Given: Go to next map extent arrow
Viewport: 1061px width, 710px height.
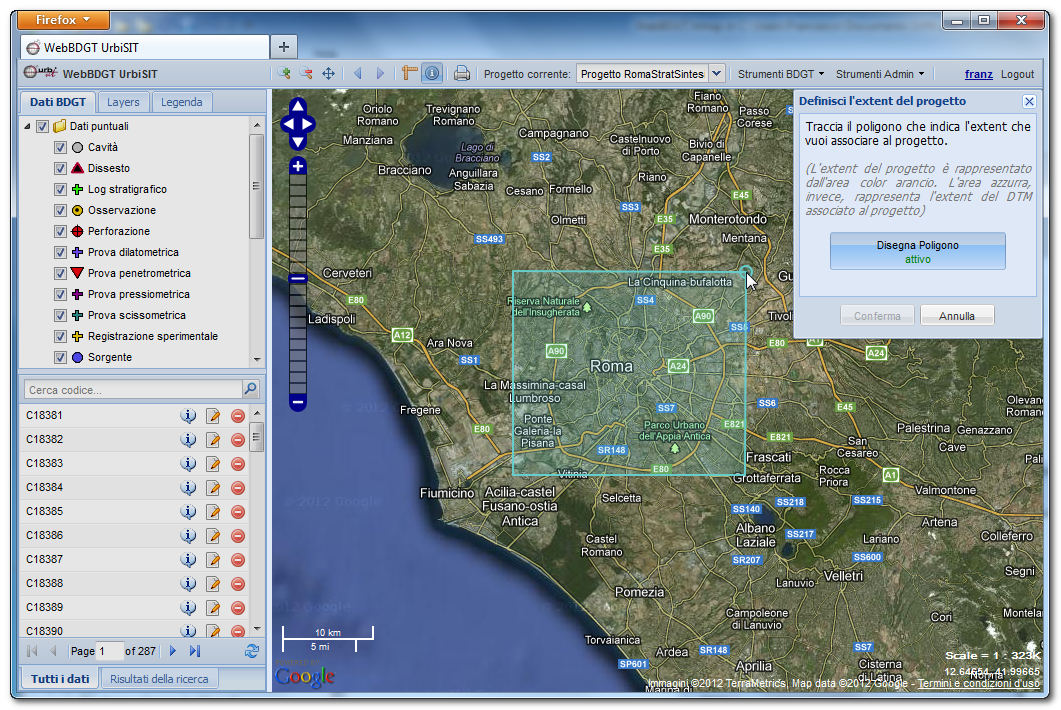Looking at the screenshot, I should click(x=380, y=74).
